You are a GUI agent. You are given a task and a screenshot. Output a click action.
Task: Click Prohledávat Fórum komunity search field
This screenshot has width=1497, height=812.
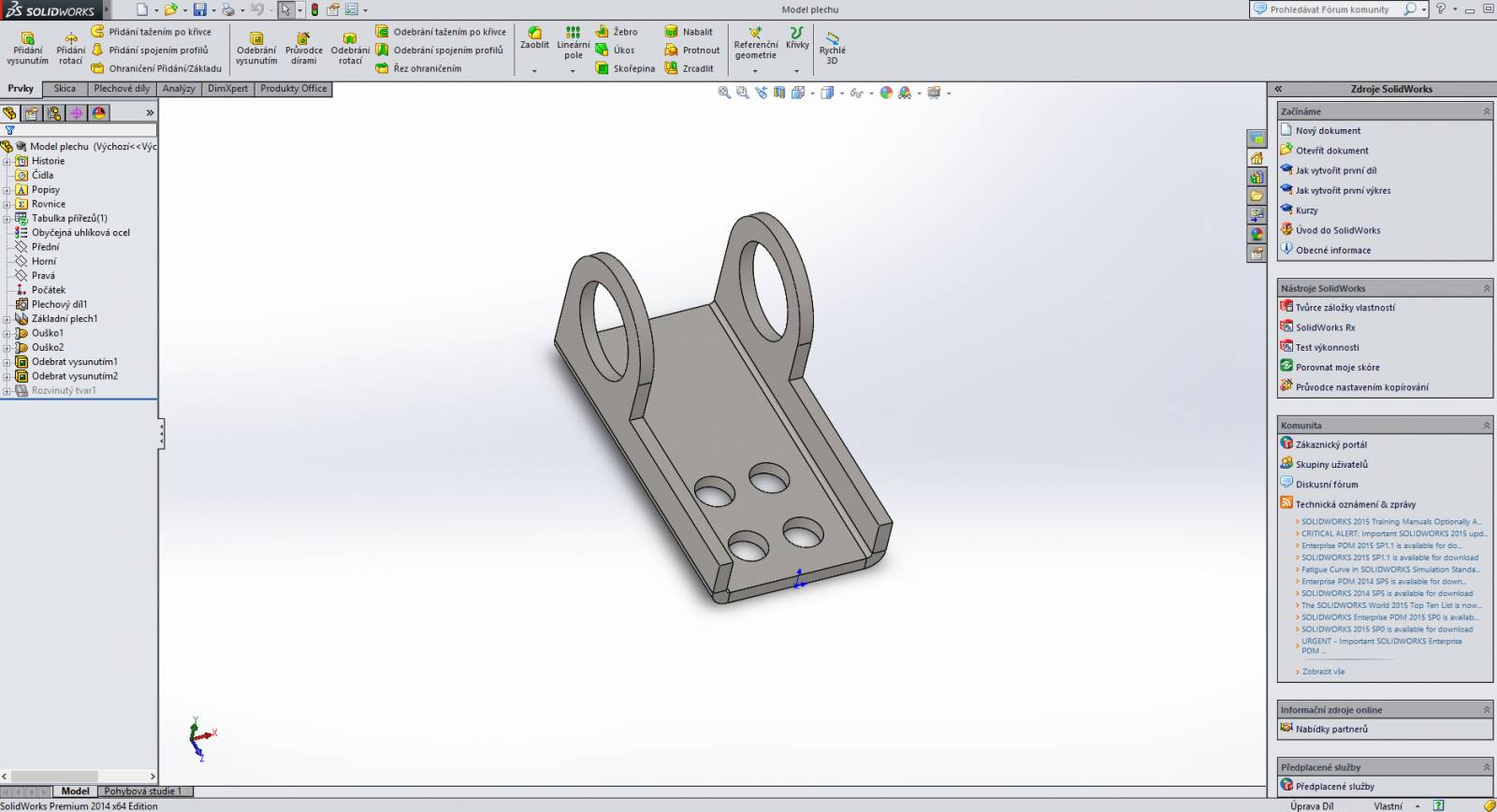[1329, 9]
